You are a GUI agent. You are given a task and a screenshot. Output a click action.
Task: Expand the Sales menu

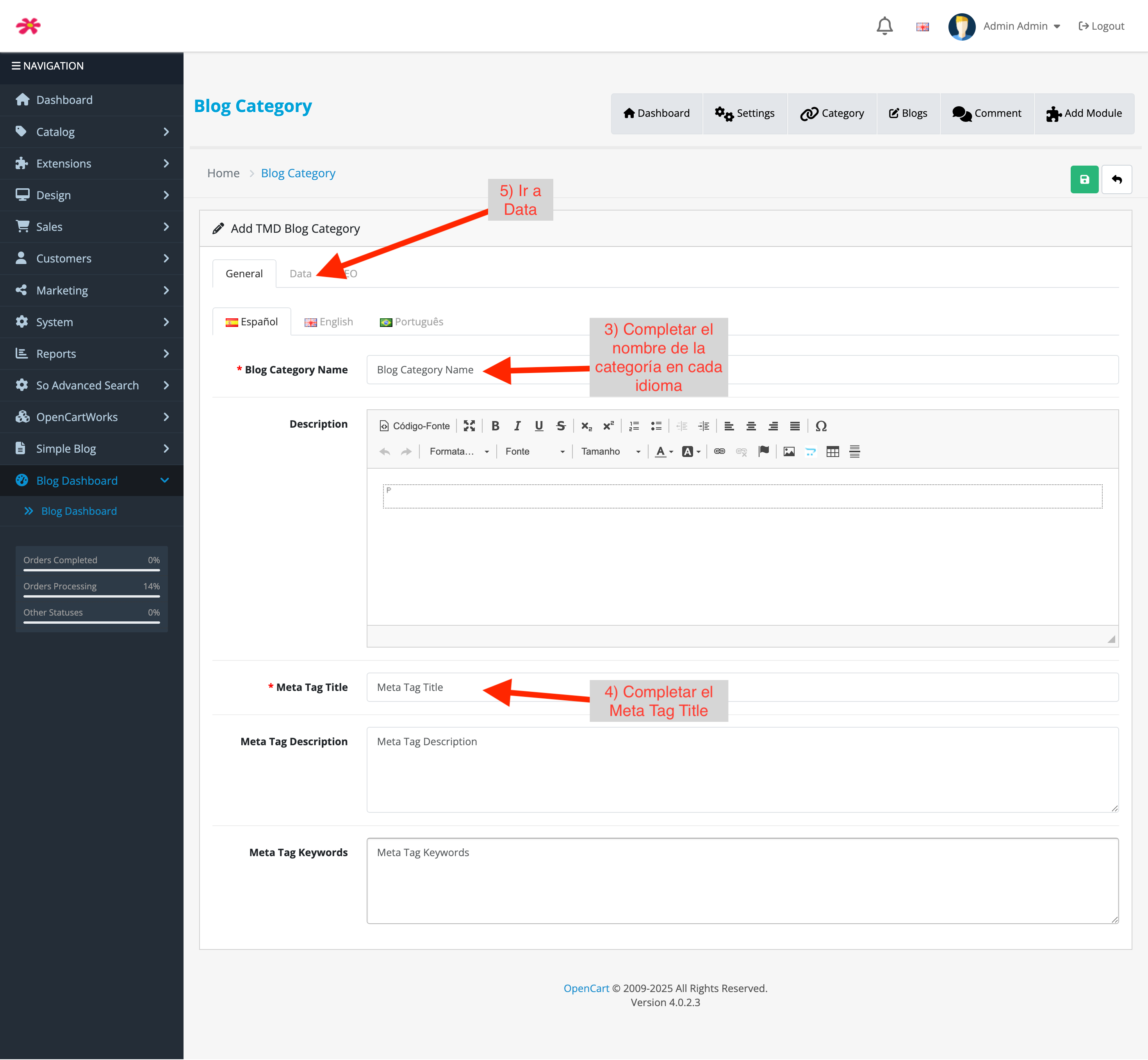pos(92,227)
